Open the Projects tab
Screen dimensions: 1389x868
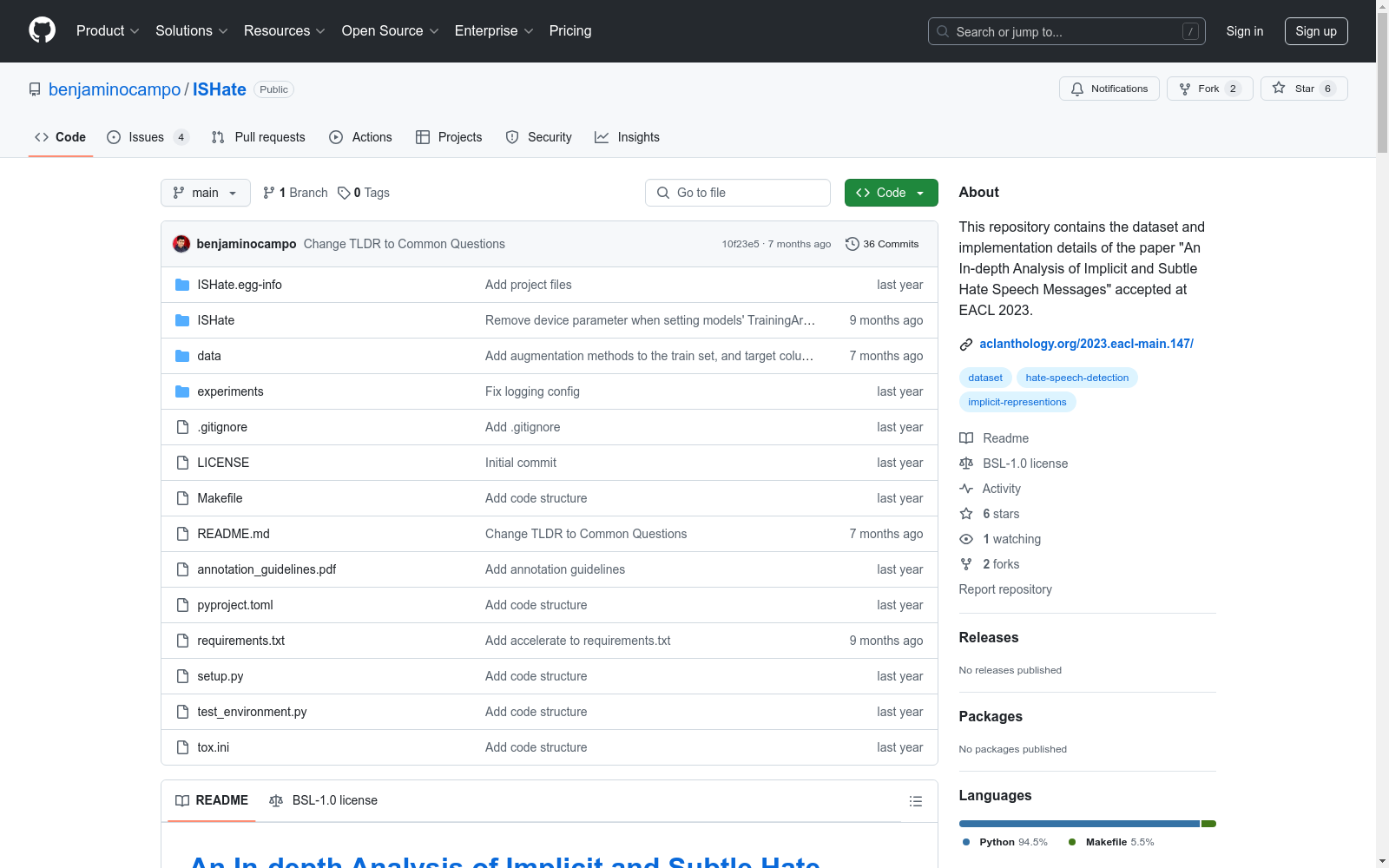[x=449, y=137]
